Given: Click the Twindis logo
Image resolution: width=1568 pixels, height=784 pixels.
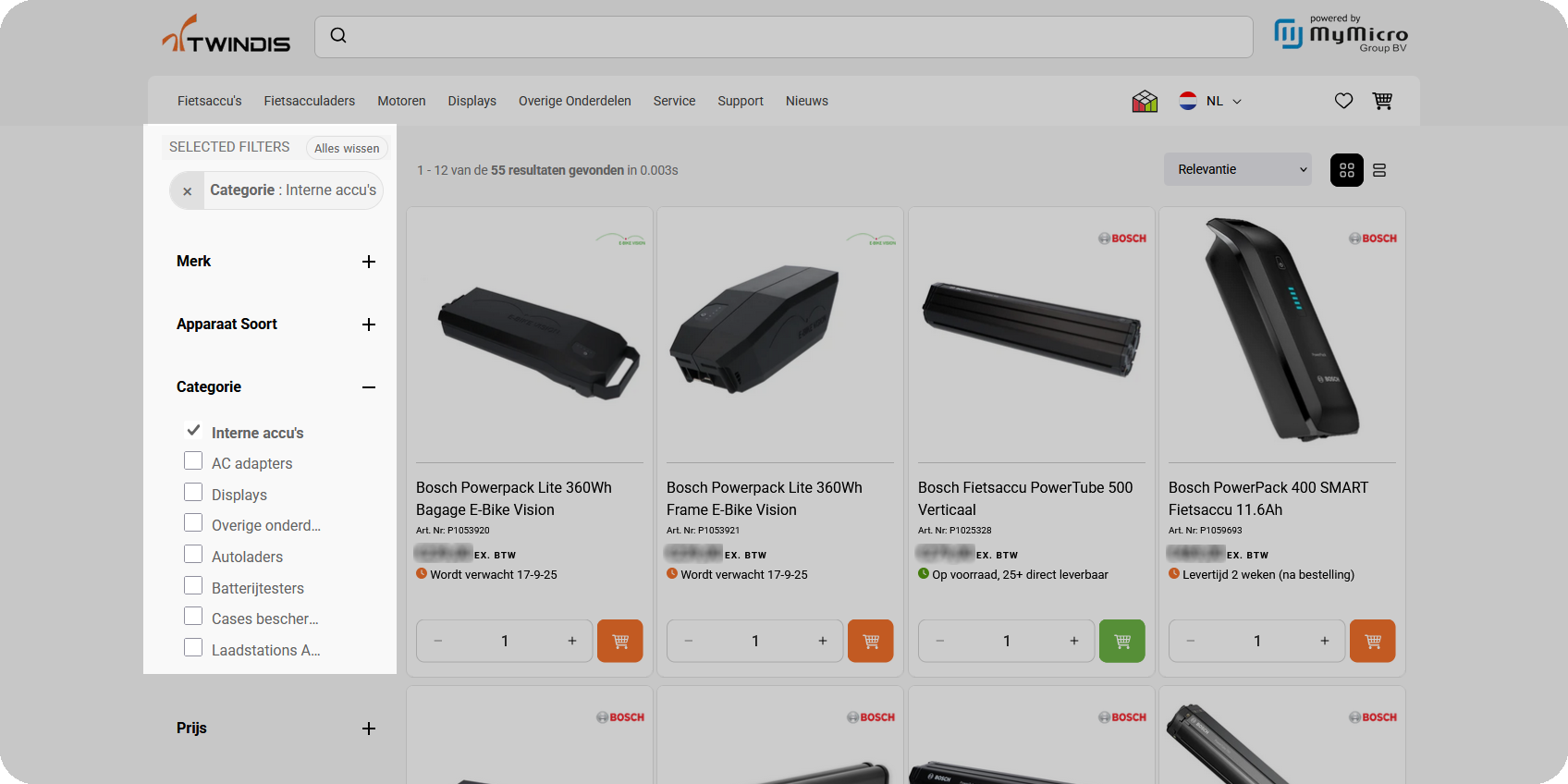Looking at the screenshot, I should tap(227, 34).
